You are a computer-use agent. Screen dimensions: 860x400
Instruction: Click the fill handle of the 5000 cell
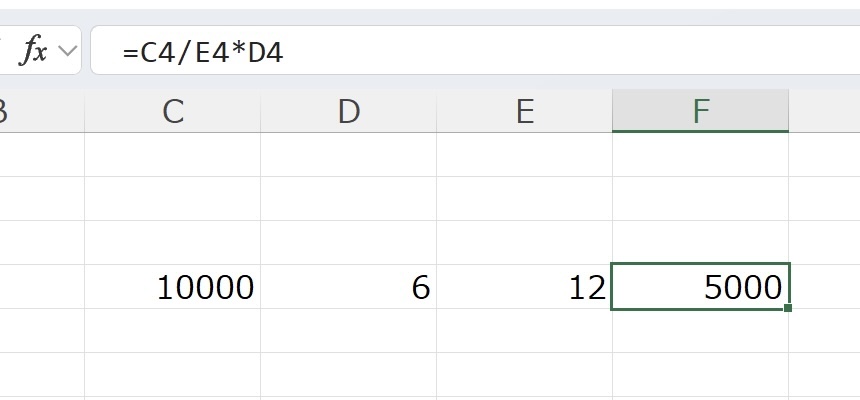[789, 308]
